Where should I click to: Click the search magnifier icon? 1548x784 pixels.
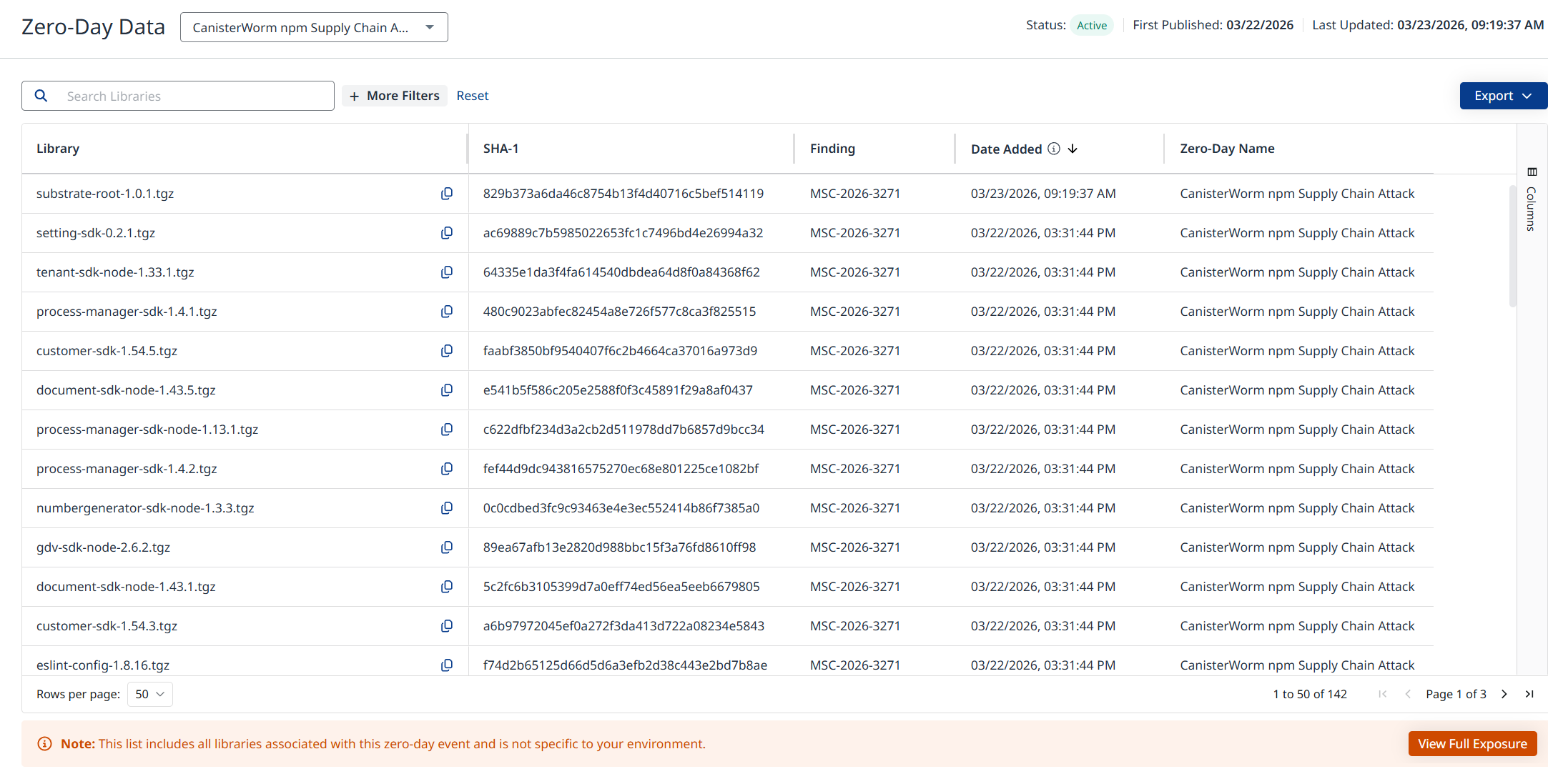(x=41, y=96)
